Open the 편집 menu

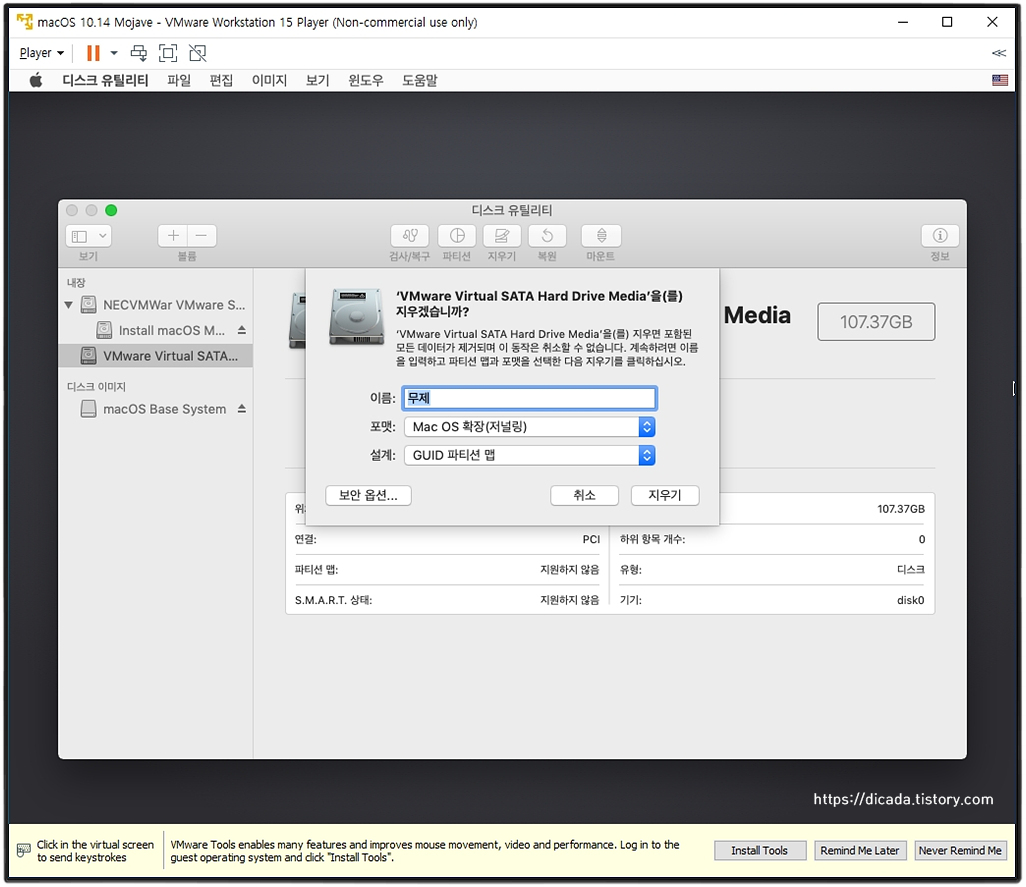[x=221, y=80]
